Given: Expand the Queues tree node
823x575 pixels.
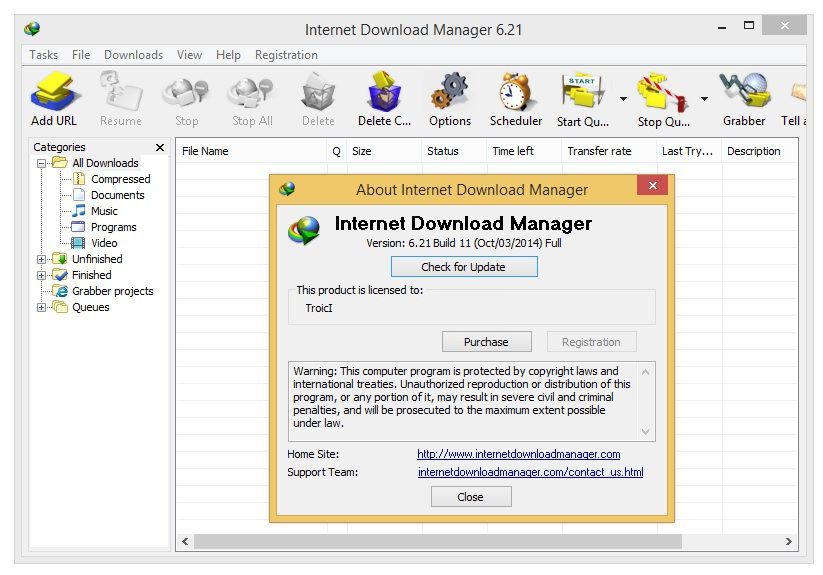Looking at the screenshot, I should [41, 307].
